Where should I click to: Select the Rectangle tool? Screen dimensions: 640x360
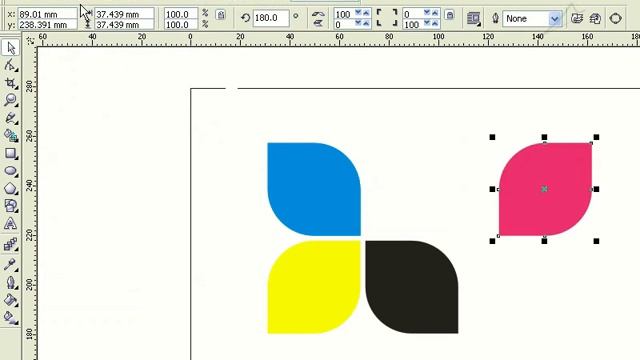point(10,153)
